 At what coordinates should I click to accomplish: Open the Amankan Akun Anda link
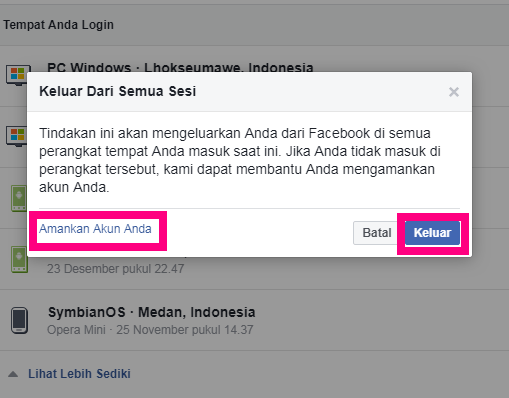95,229
